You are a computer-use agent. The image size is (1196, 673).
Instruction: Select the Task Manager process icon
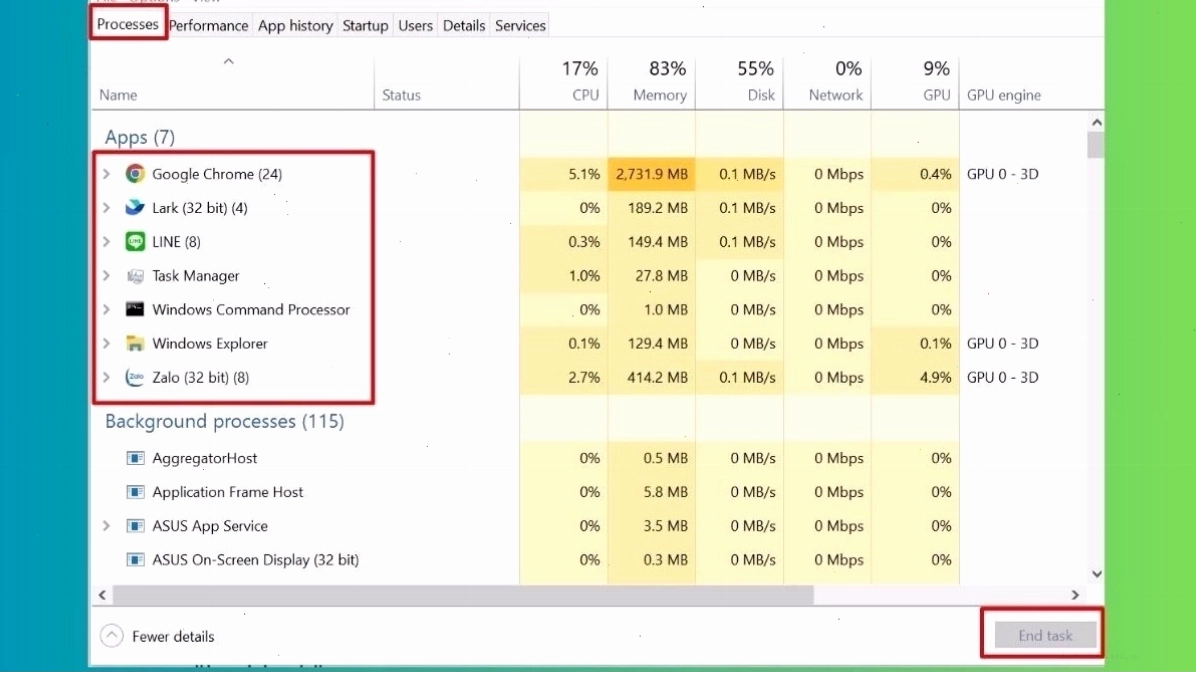coord(135,275)
